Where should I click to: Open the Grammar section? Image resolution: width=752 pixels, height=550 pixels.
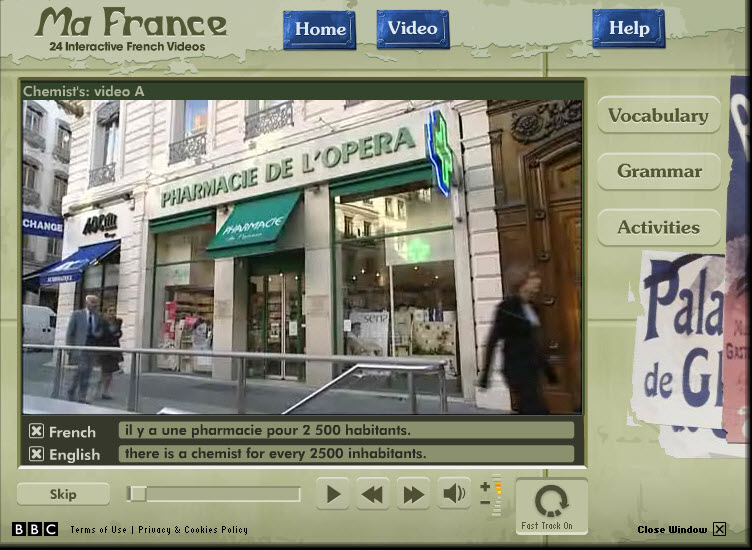tap(658, 171)
